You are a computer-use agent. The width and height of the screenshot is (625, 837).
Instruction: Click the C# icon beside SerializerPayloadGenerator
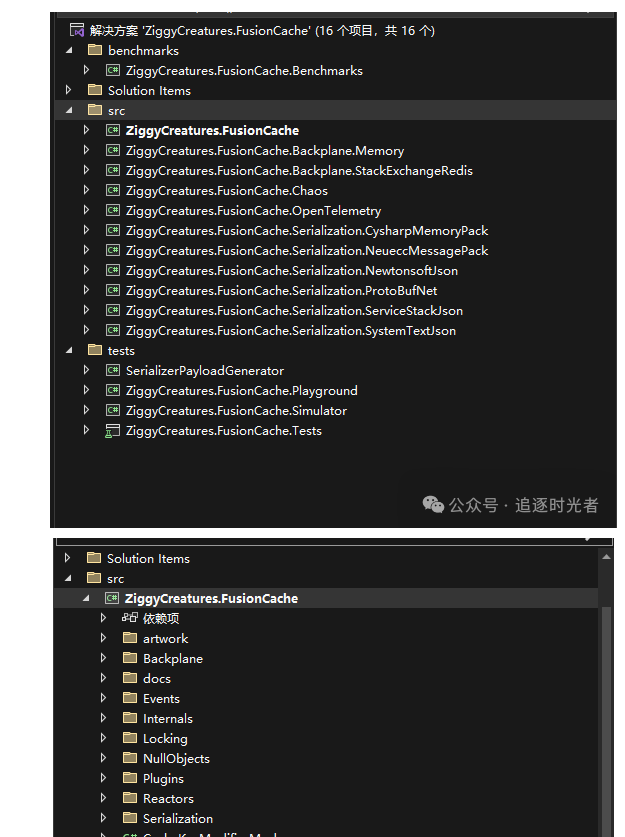pos(113,371)
